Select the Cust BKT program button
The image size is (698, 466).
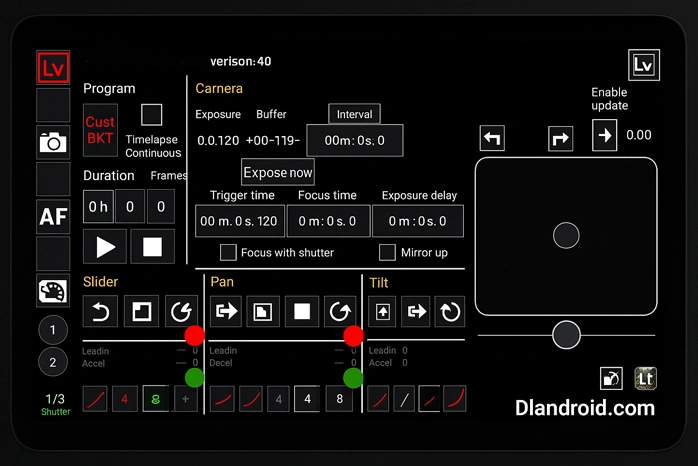[x=101, y=130]
